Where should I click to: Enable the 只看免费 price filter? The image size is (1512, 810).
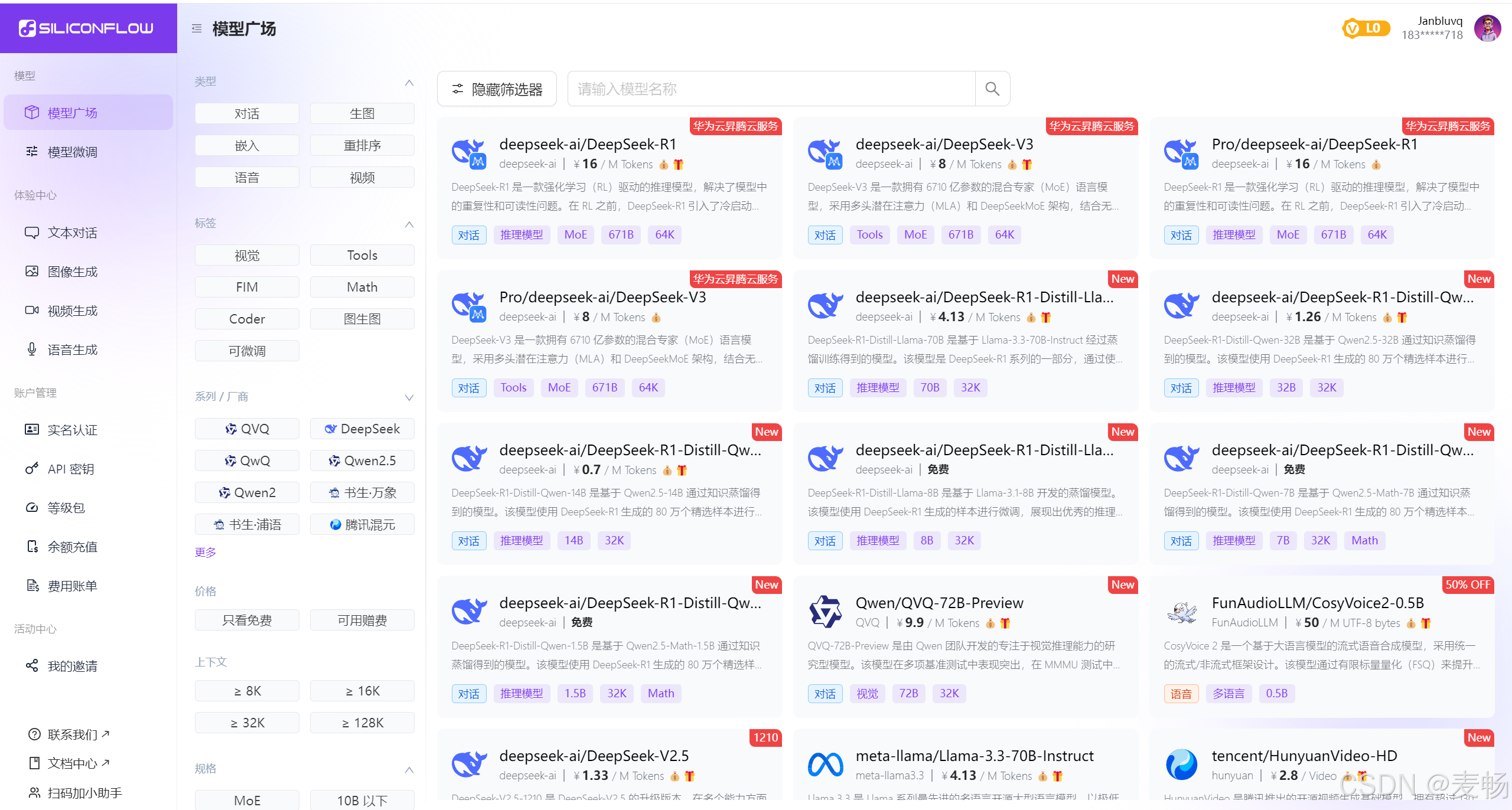[x=247, y=620]
